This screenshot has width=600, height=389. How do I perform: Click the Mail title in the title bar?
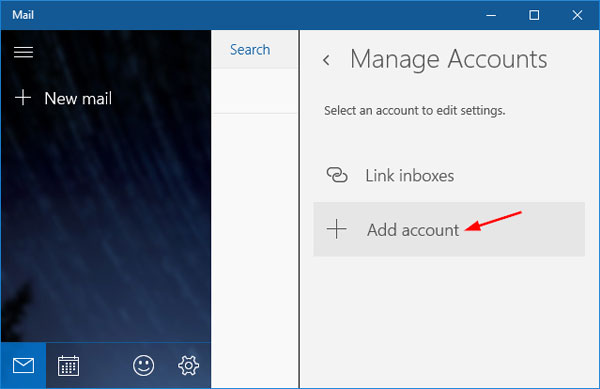23,15
